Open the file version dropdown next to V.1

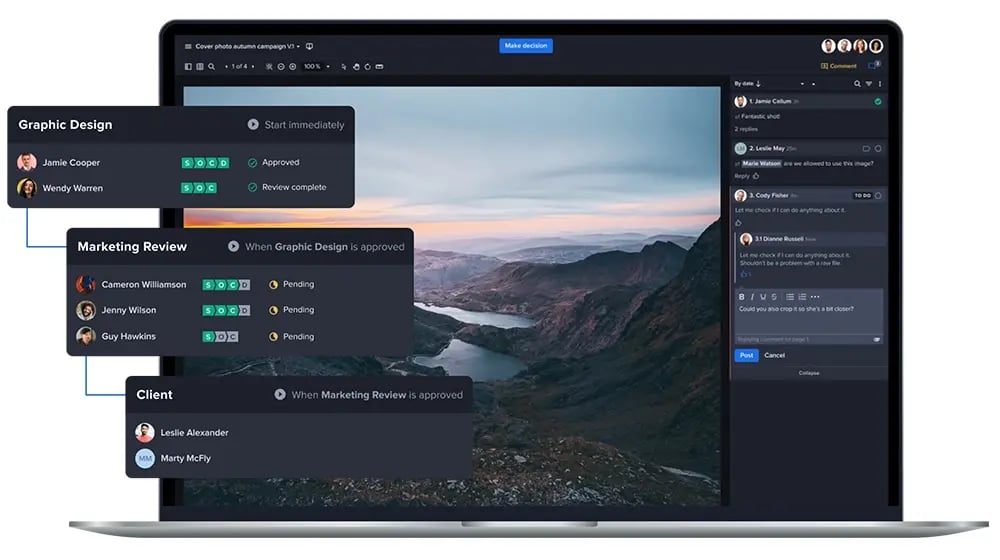click(x=298, y=46)
